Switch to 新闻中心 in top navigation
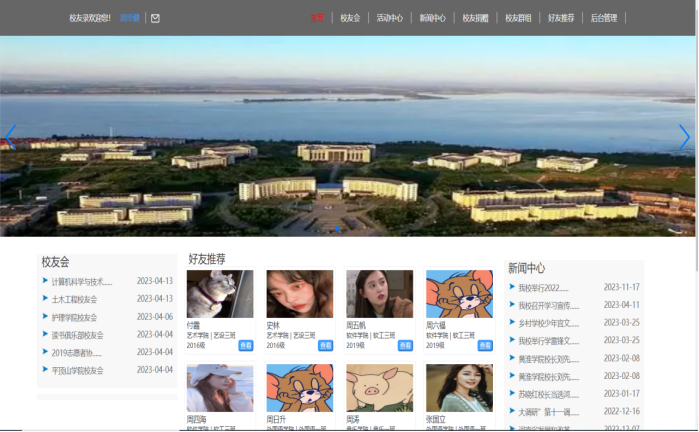Viewport: 699px width, 432px height. [x=432, y=18]
